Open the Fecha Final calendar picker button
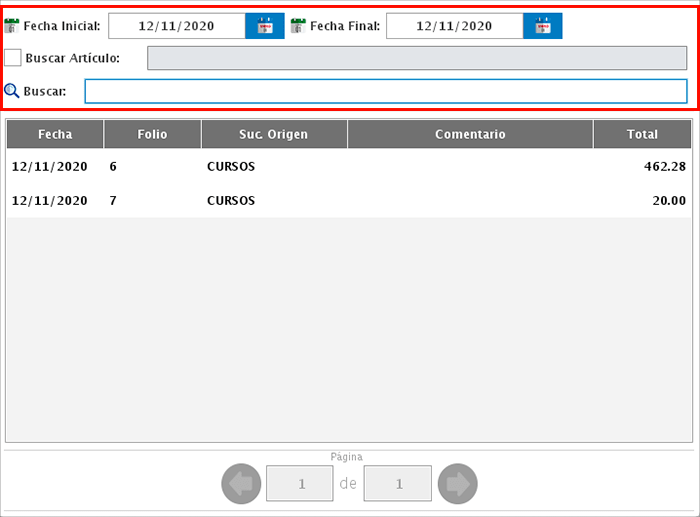 pos(542,26)
